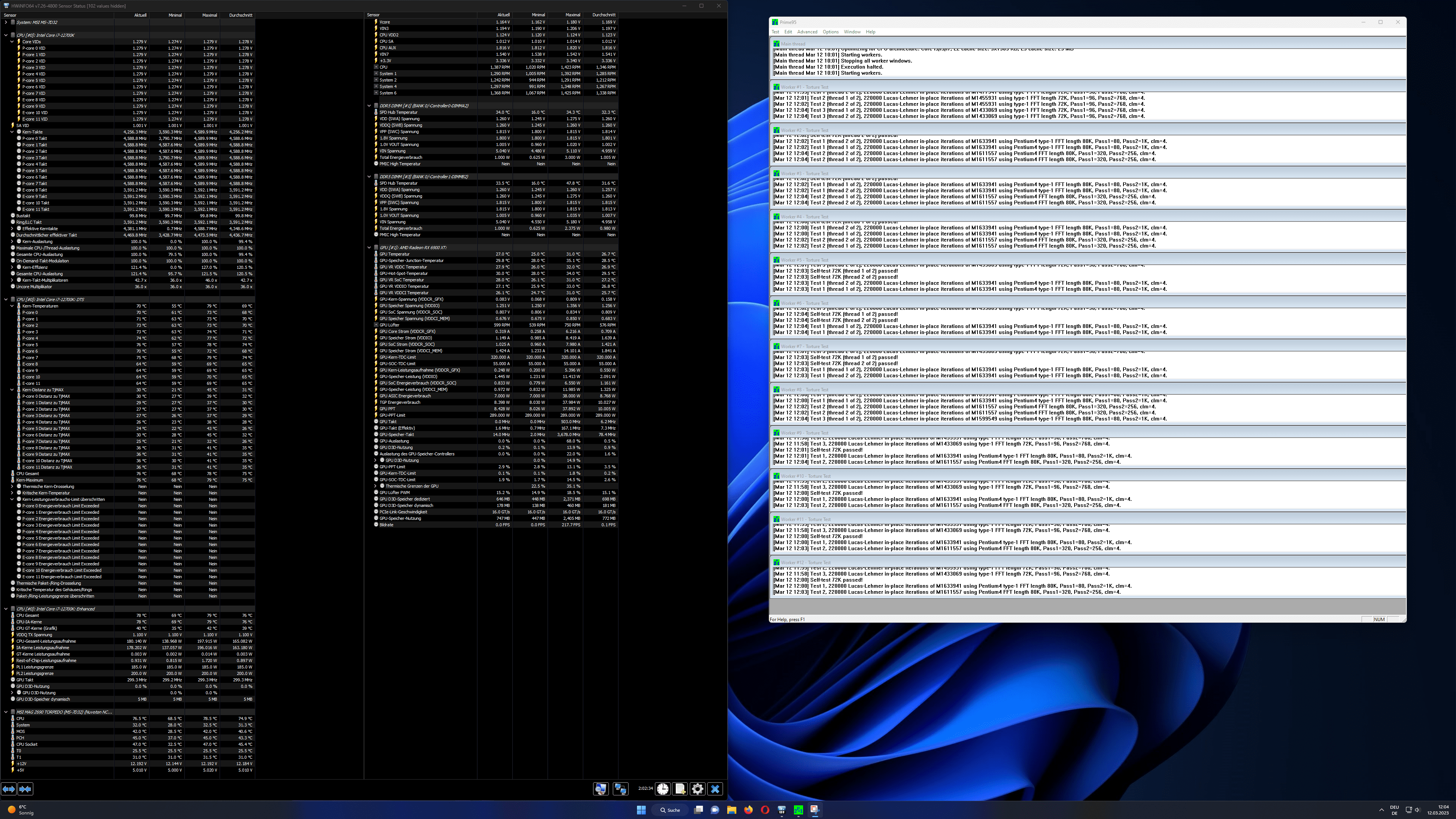Open the Windows Start menu

coord(641,810)
